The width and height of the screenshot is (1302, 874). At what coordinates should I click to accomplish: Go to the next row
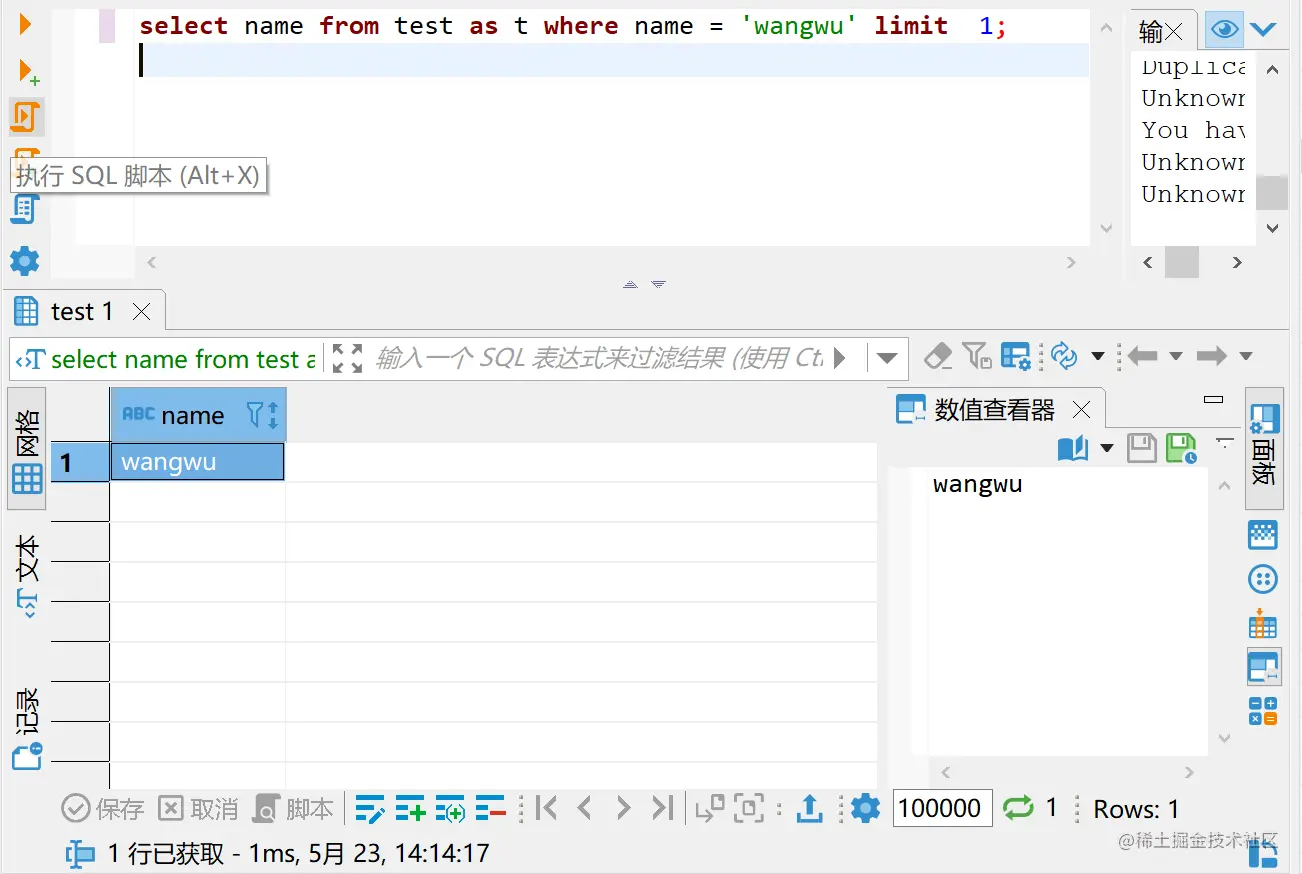pos(623,807)
